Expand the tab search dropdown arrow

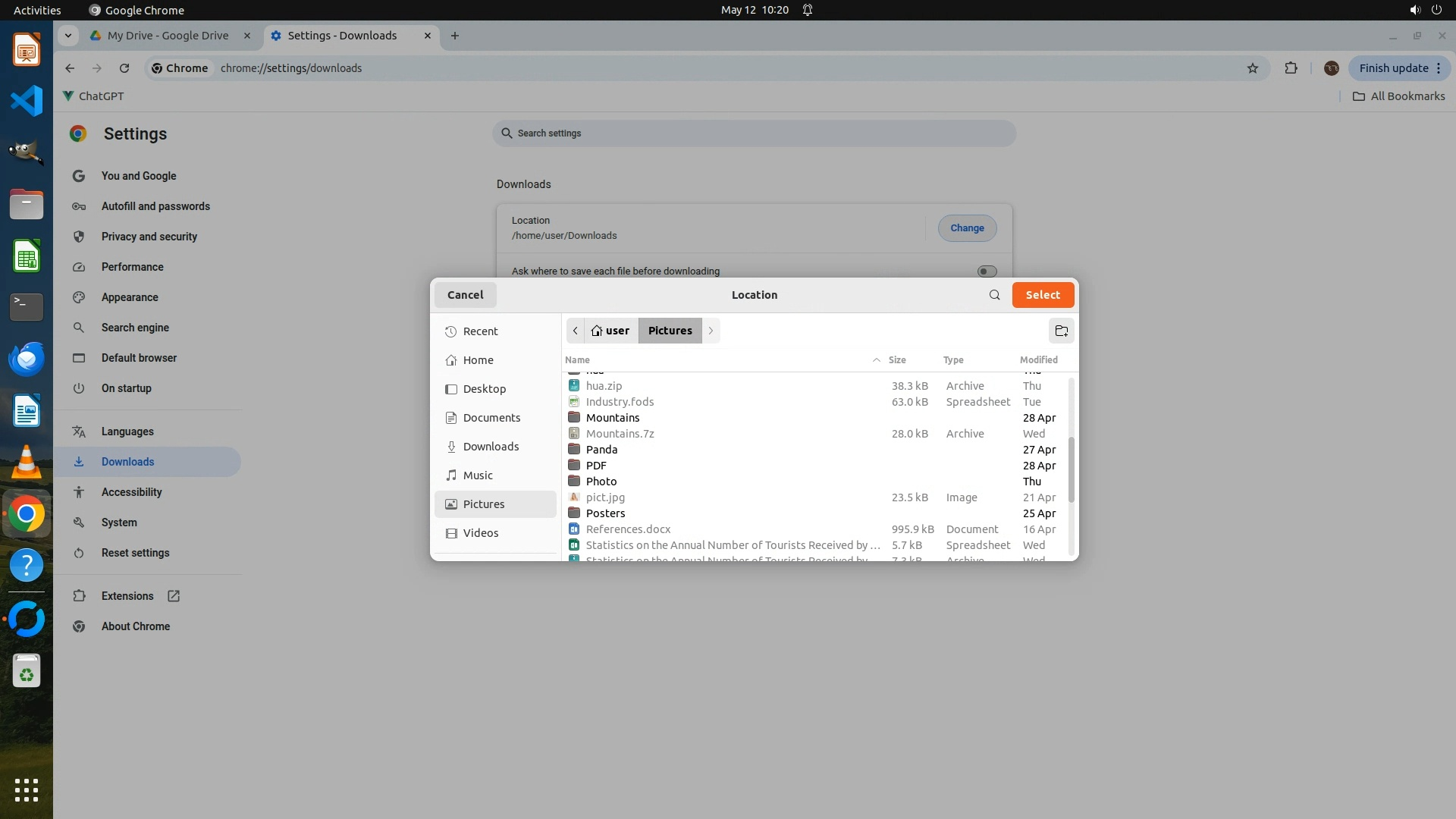point(68,36)
